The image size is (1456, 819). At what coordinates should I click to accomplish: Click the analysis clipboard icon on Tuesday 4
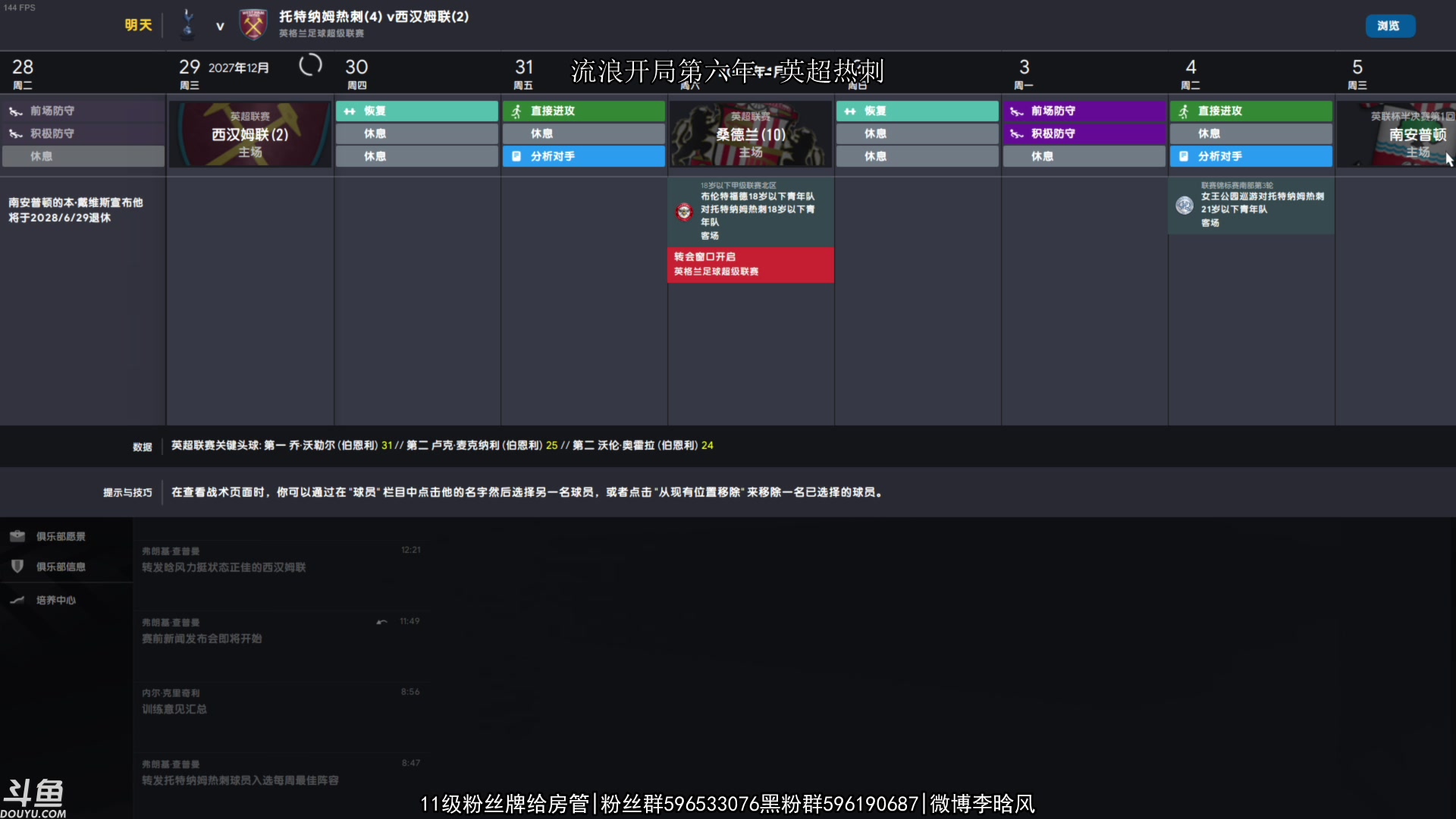[x=1184, y=156]
